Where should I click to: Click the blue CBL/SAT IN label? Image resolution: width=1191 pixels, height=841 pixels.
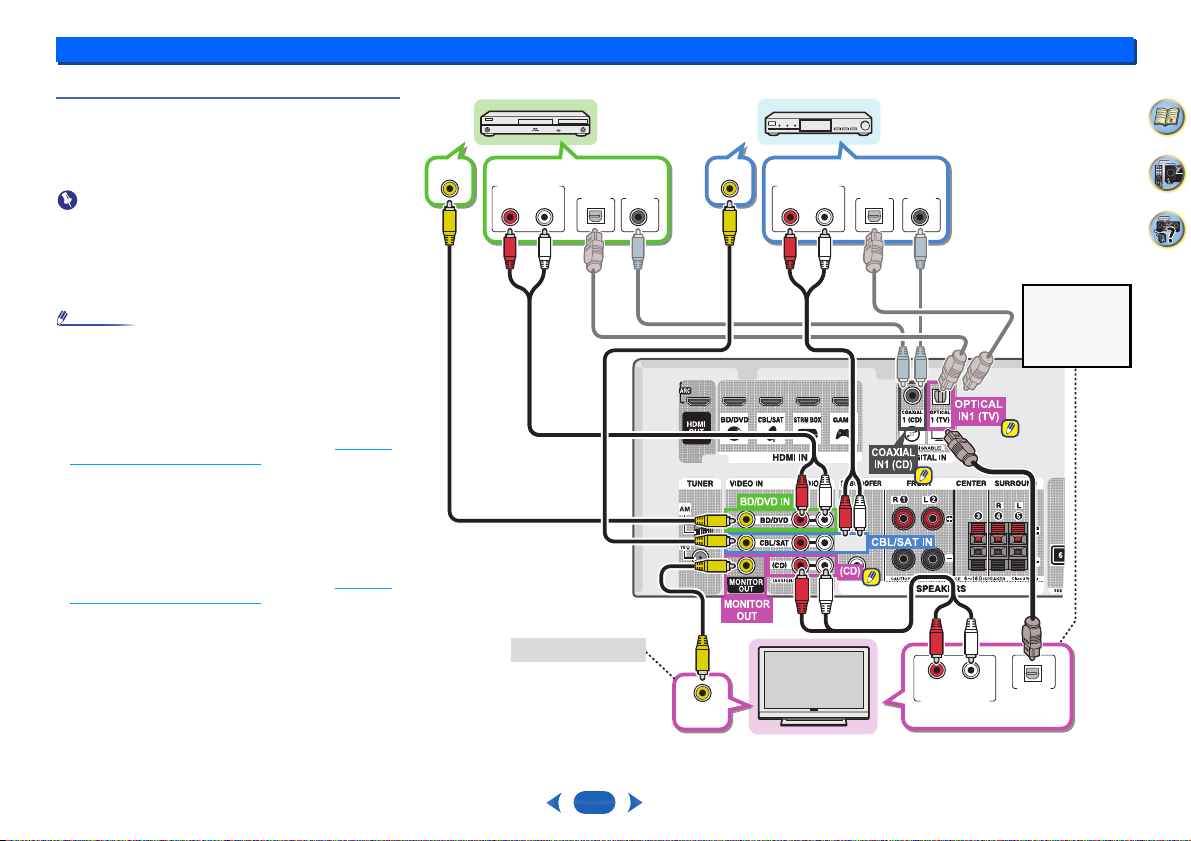[902, 542]
